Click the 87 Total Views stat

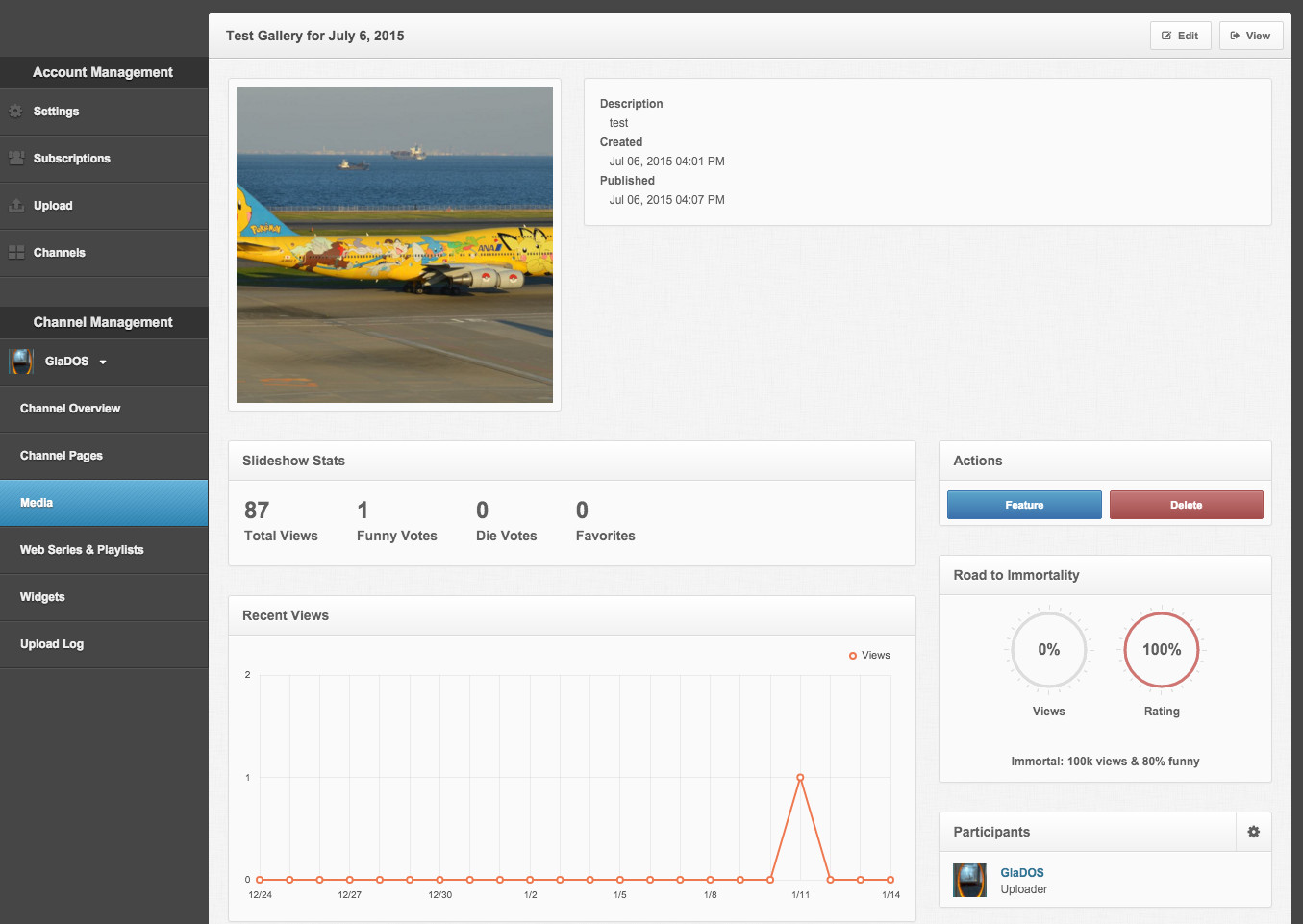pos(281,521)
